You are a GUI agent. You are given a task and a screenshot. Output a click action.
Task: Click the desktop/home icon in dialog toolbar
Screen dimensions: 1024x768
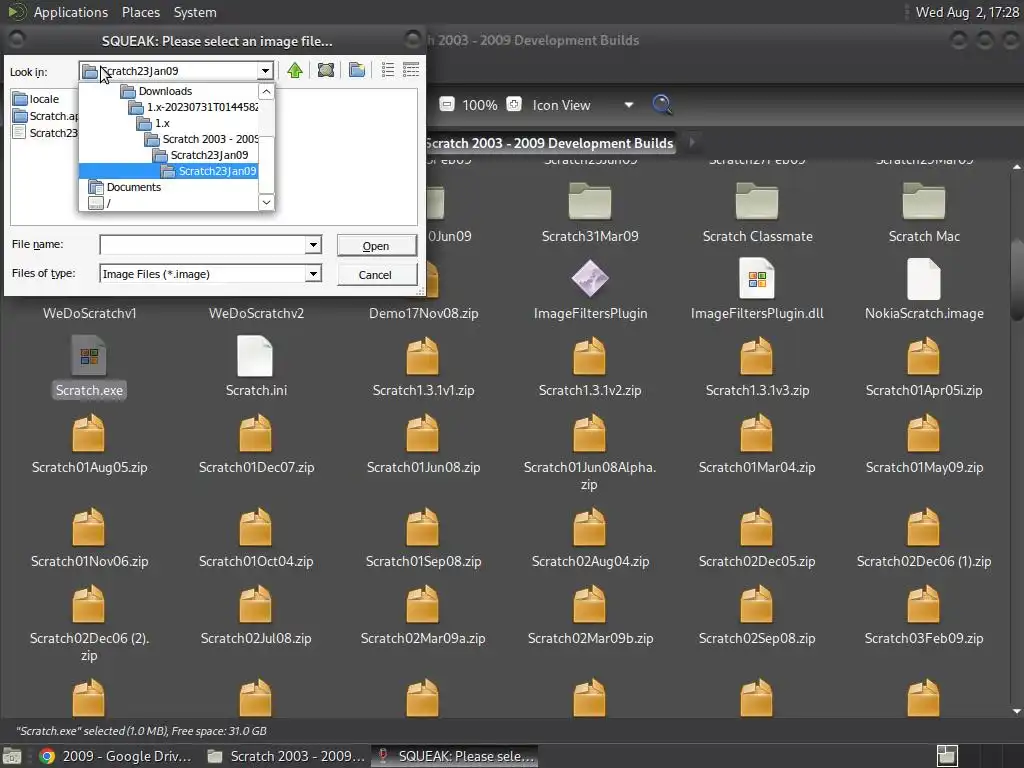[326, 70]
